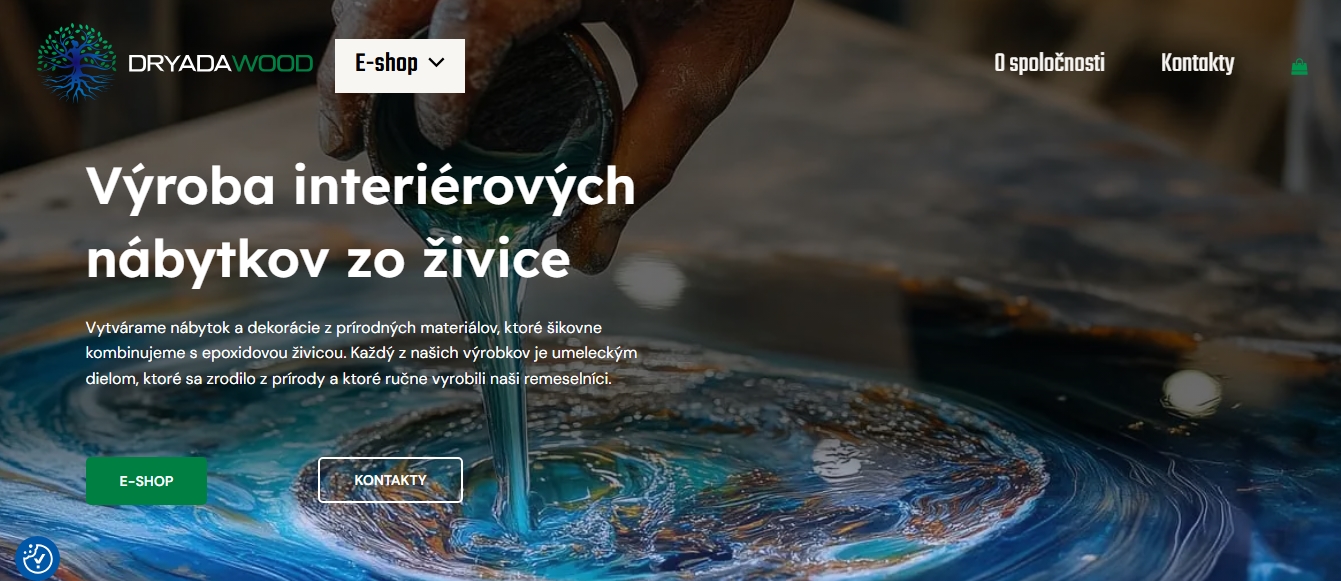Open the green shopping bag cart
This screenshot has width=1341, height=581.
tap(1299, 67)
